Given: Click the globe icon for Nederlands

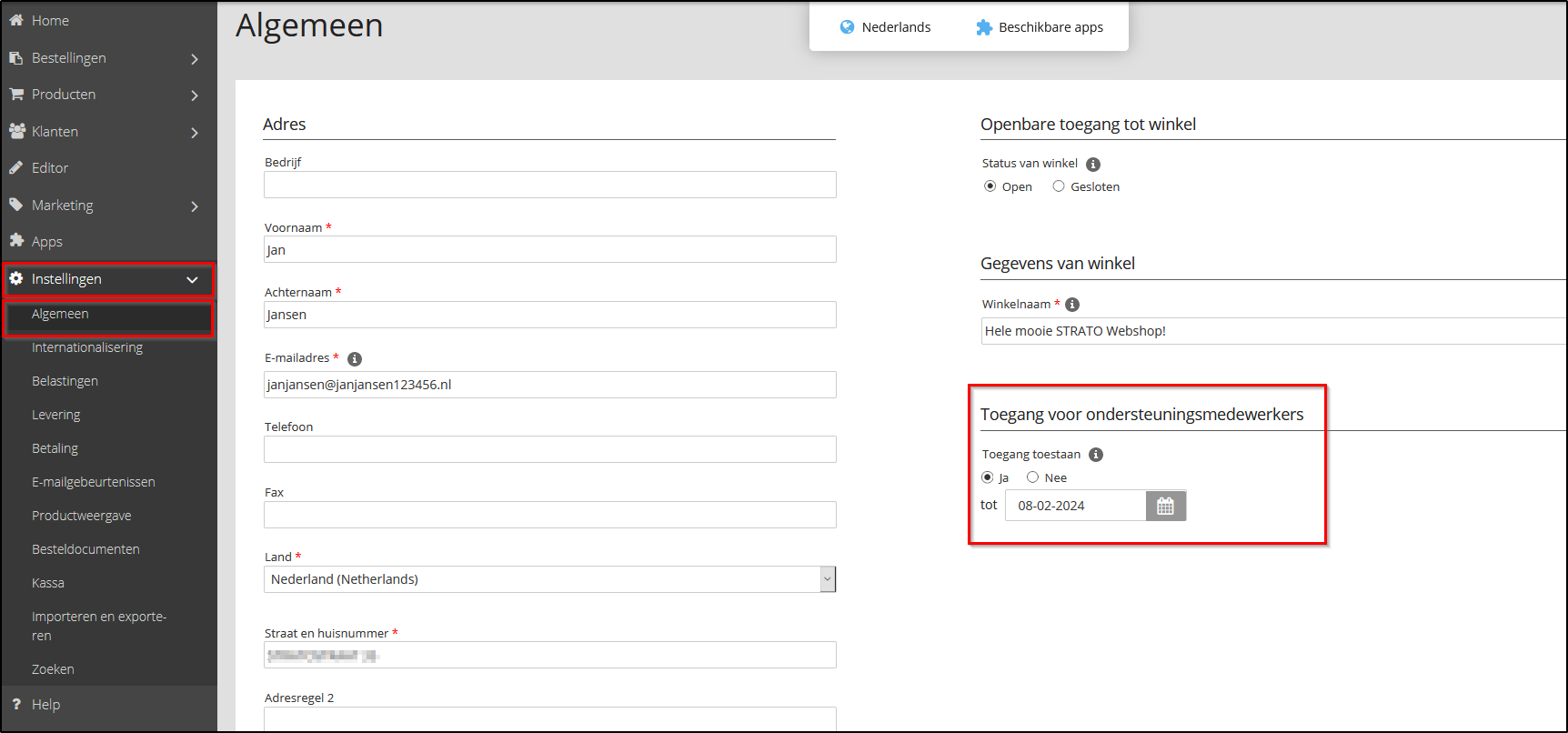Looking at the screenshot, I should click(x=847, y=27).
